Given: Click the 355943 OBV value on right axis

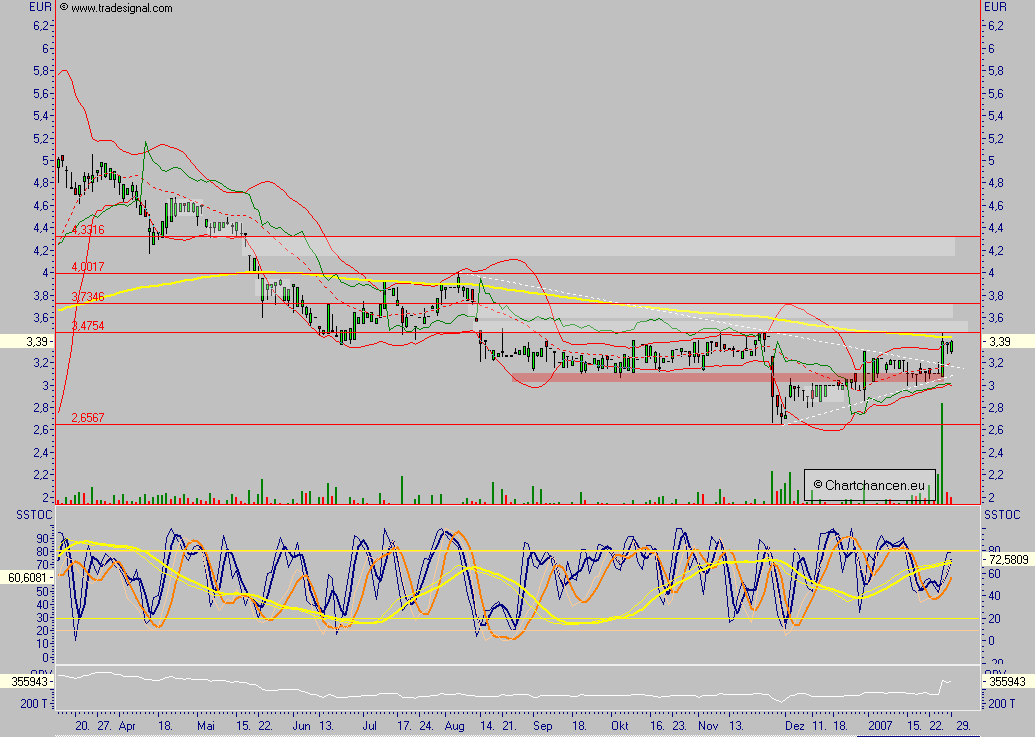Looking at the screenshot, I should pyautogui.click(x=1007, y=681).
